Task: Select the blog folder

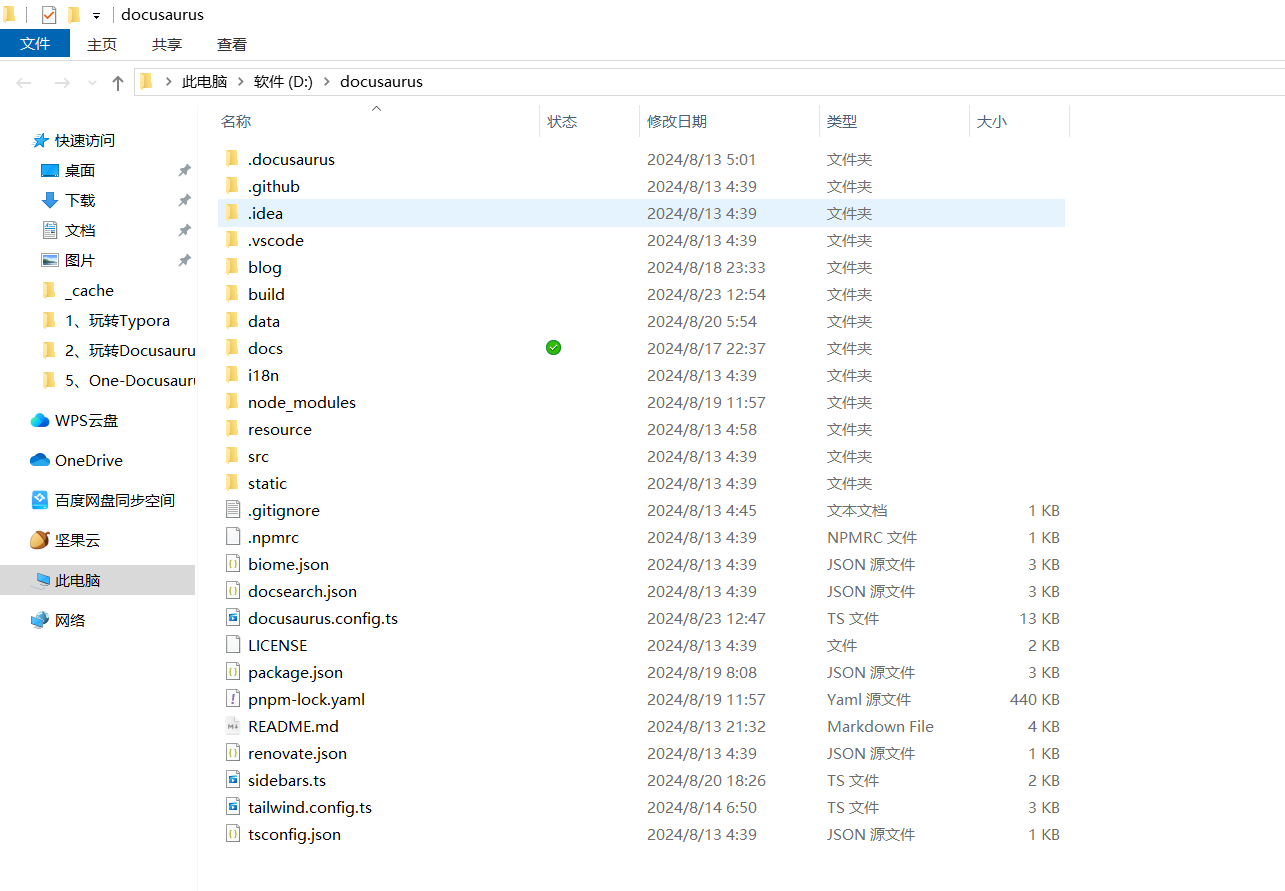Action: click(264, 268)
